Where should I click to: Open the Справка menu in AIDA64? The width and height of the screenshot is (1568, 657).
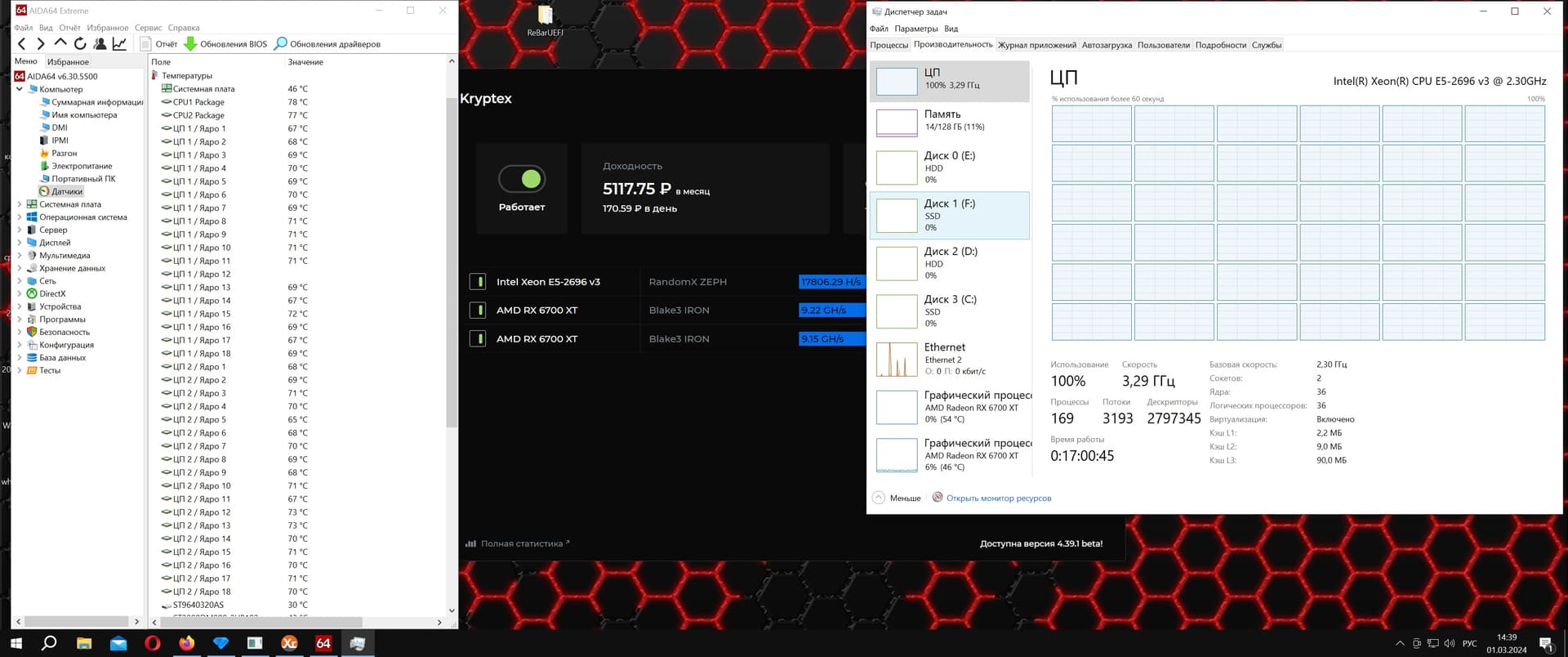[184, 28]
